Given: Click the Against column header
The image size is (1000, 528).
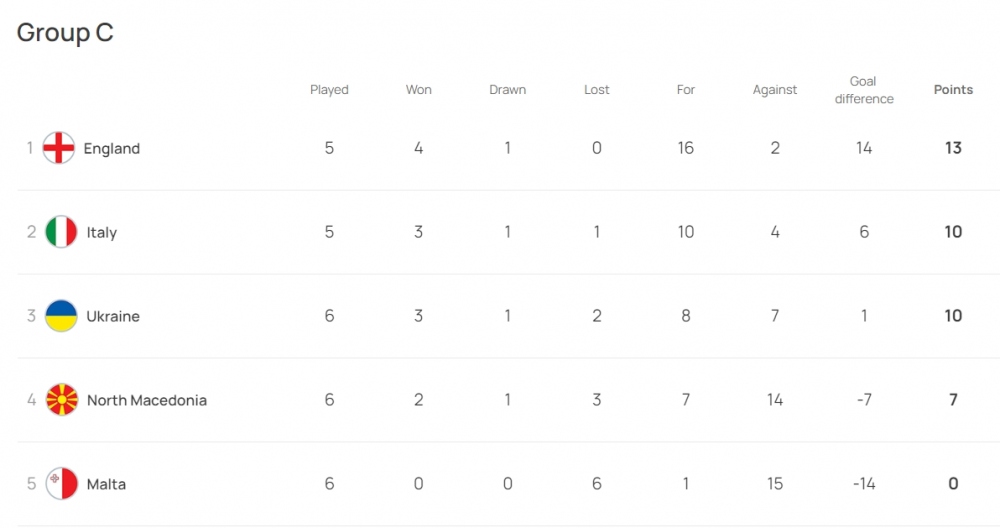Looking at the screenshot, I should 775,89.
